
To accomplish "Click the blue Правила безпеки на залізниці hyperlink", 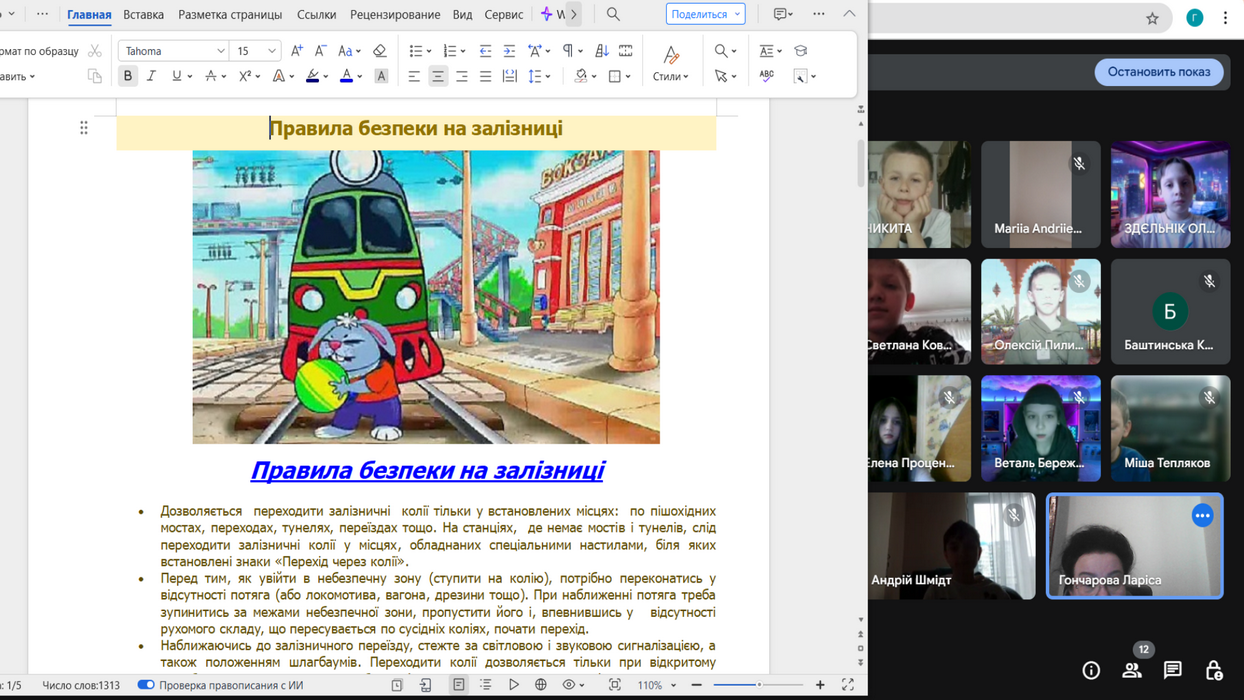I will tap(427, 470).
